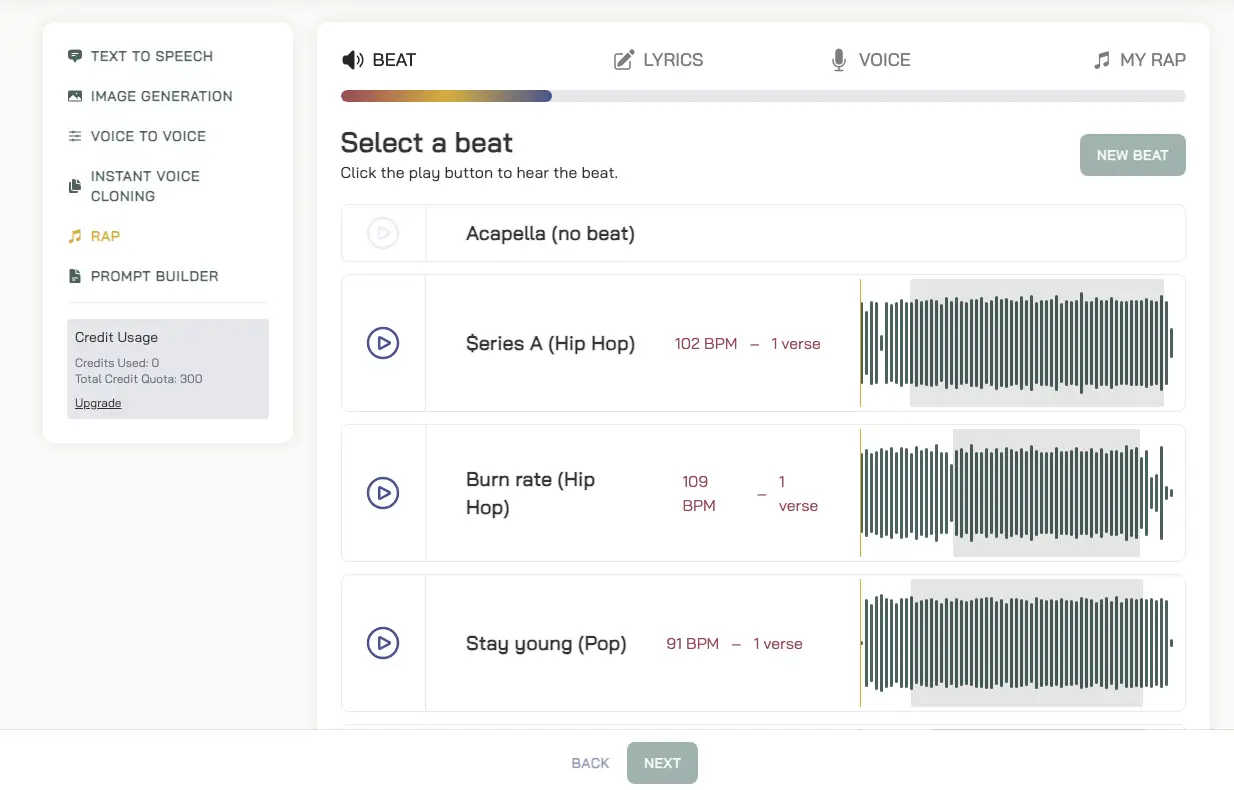
Task: Click the pencil icon beside LYRICS
Action: (624, 60)
